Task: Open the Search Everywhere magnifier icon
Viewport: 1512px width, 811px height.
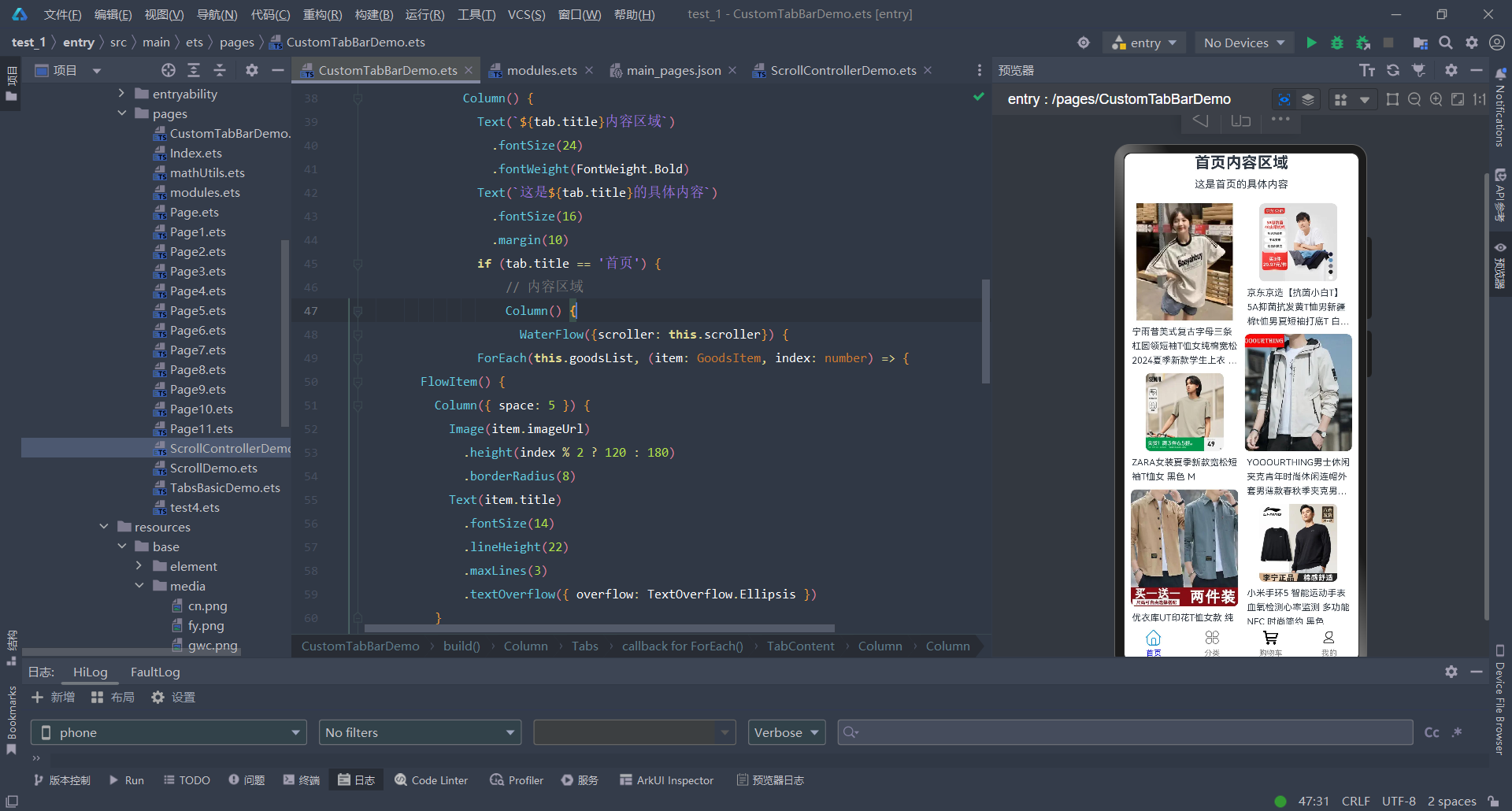Action: click(1446, 43)
